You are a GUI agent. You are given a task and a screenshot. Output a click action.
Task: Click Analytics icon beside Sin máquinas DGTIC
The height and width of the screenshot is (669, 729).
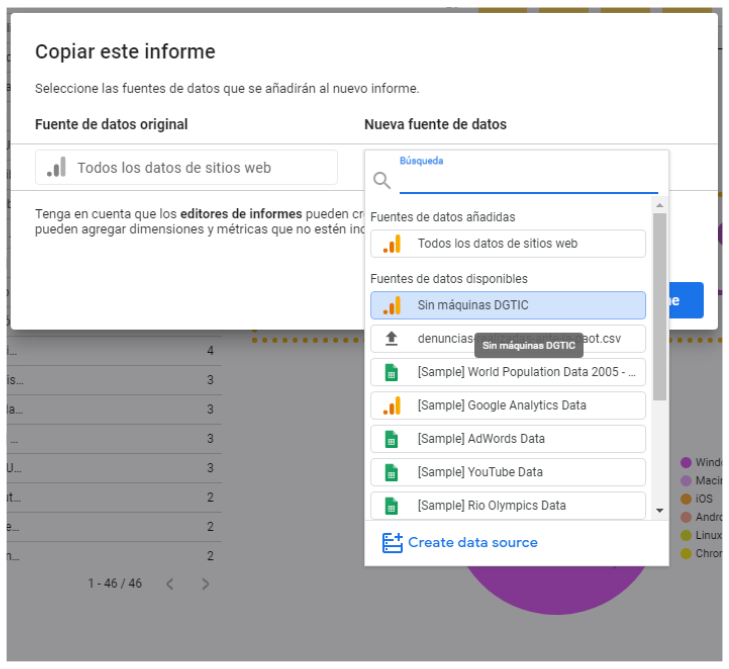[392, 305]
